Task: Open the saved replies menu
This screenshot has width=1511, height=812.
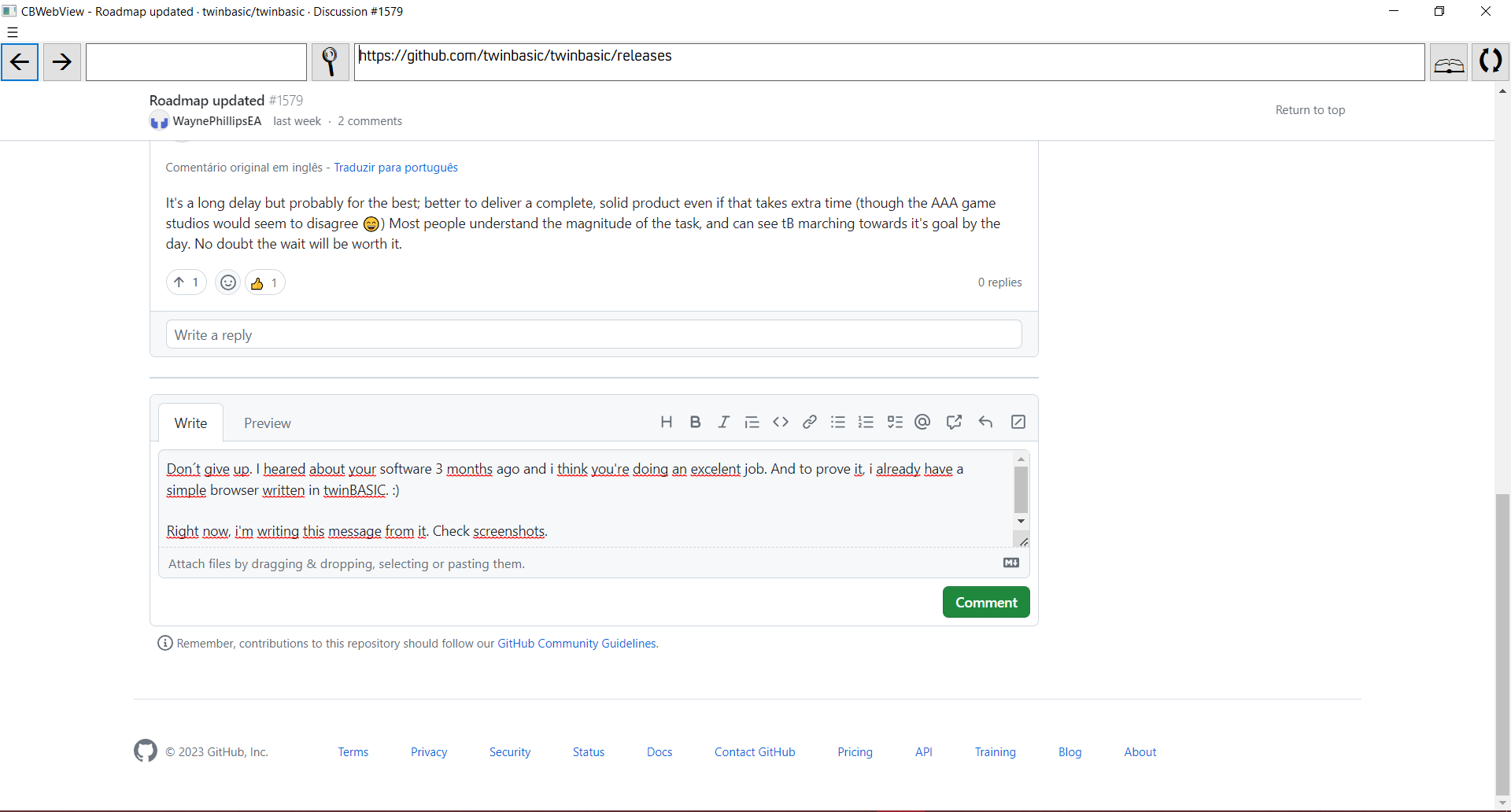Action: pyautogui.click(x=985, y=422)
